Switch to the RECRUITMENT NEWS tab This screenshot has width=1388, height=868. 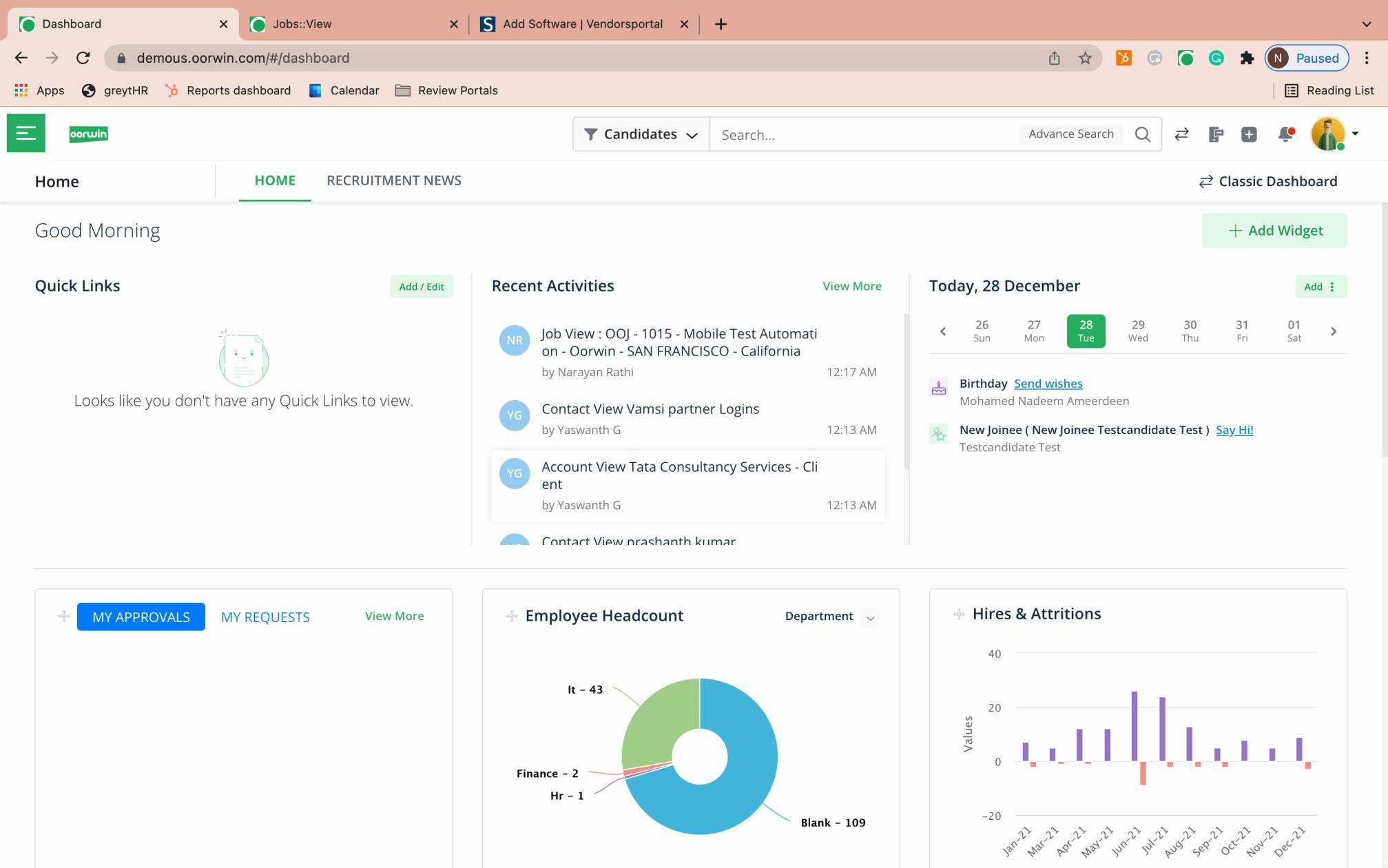pos(394,180)
